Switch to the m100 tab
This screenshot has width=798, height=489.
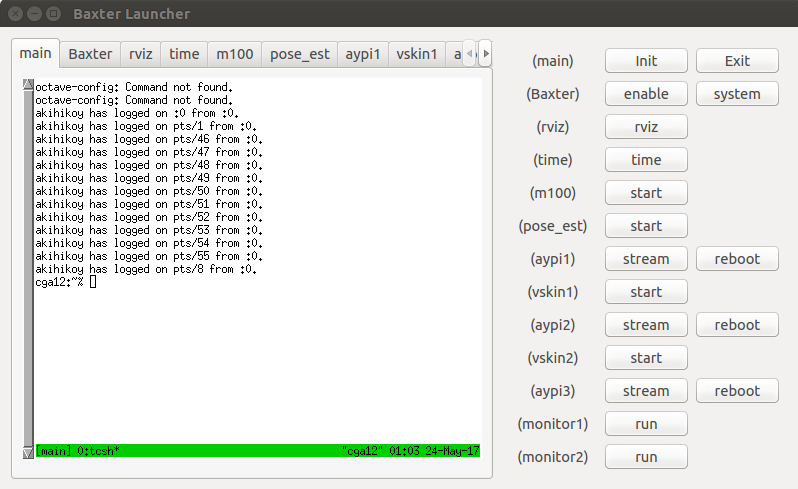(x=235, y=54)
